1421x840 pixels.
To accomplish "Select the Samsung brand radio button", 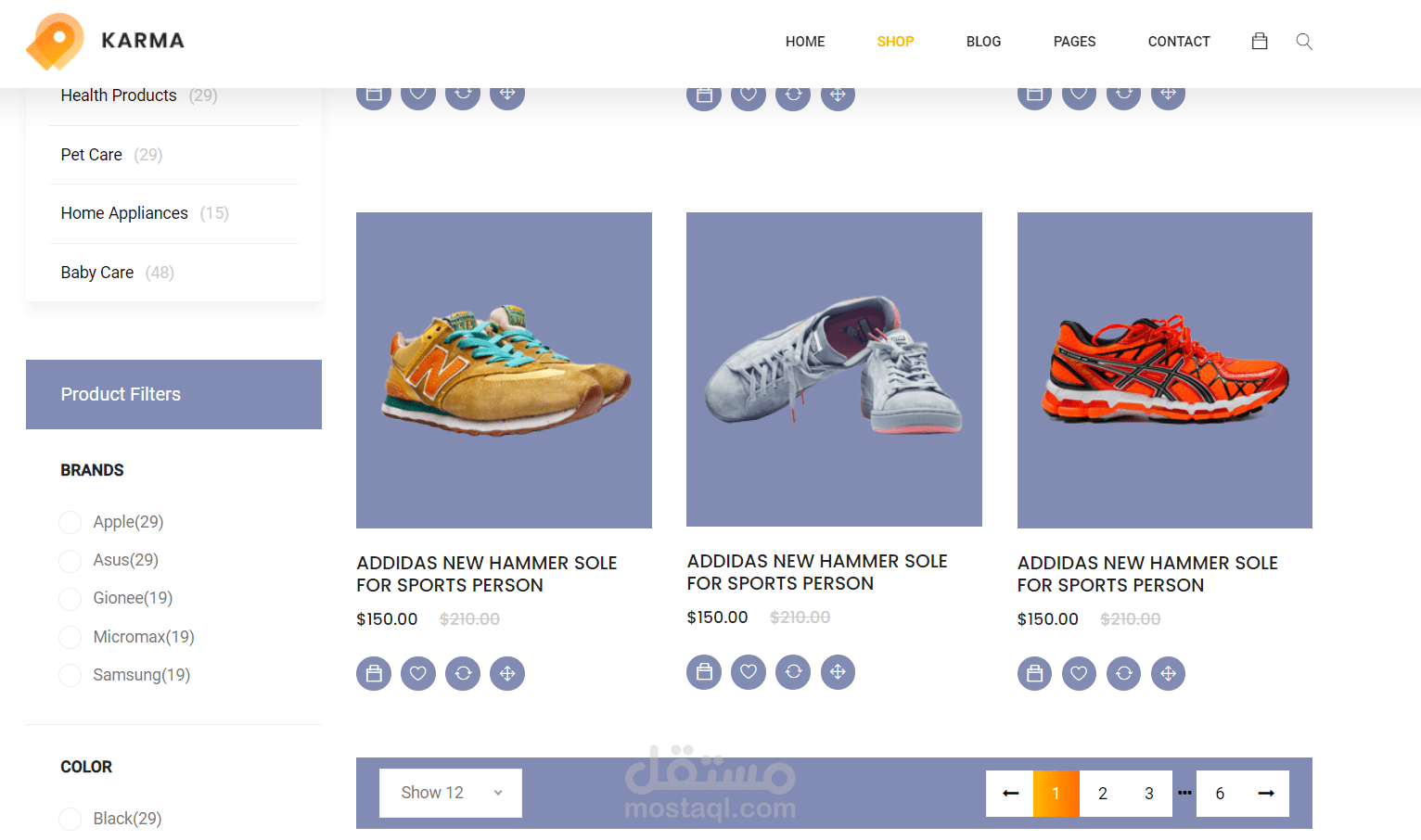I will 70,676.
